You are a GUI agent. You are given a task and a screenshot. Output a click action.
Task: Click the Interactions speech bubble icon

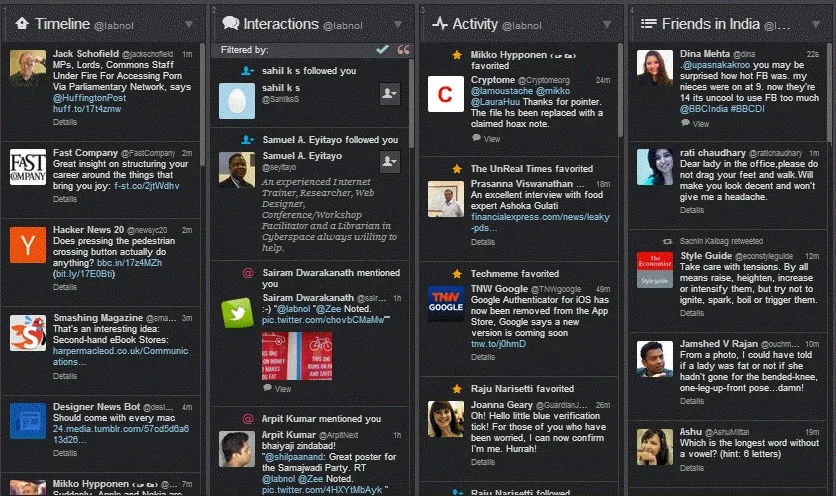tap(230, 23)
